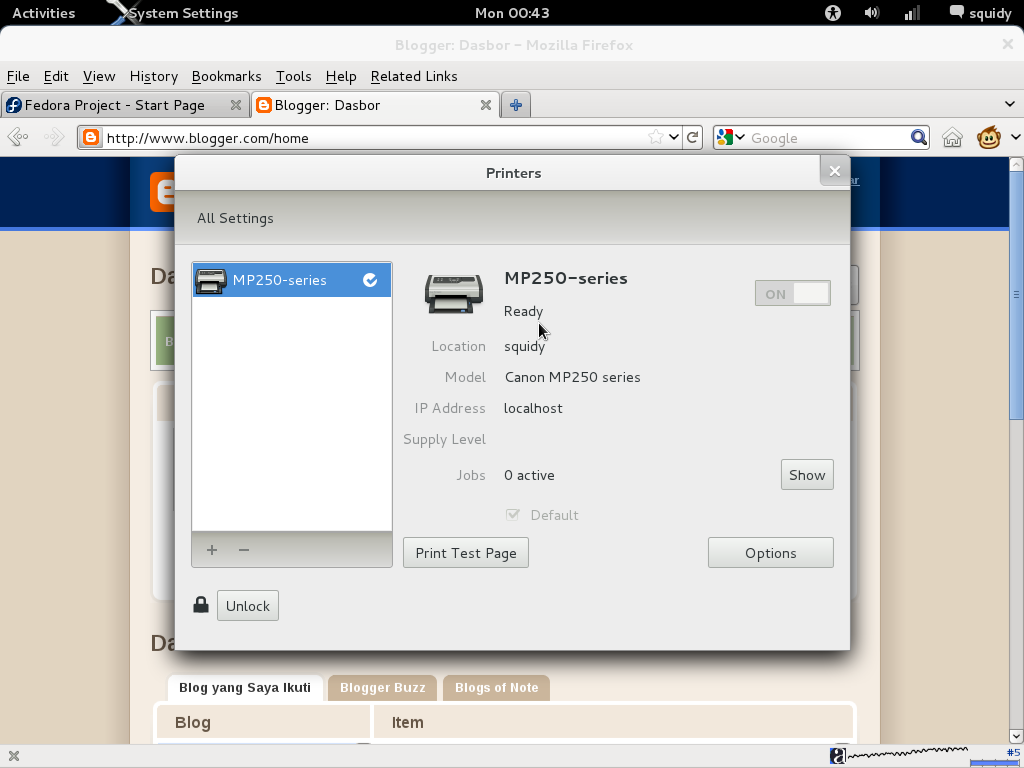
Task: Click the default checkmark badge on MP250-series row
Action: click(x=370, y=280)
